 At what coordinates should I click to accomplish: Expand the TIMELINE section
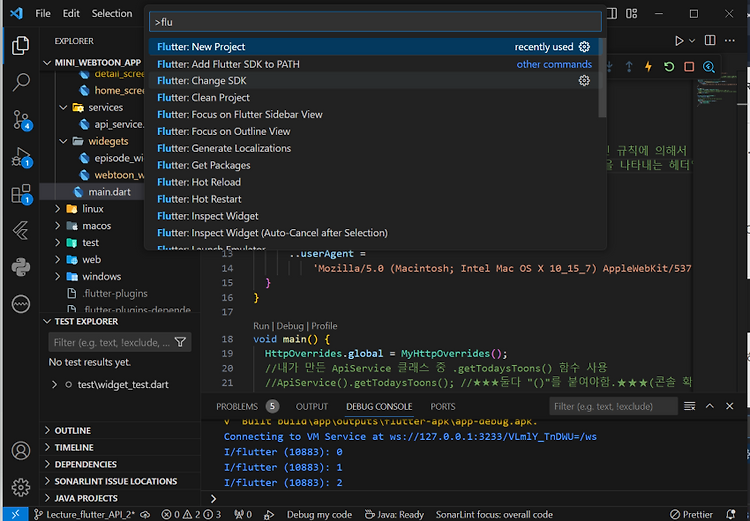tap(47, 447)
